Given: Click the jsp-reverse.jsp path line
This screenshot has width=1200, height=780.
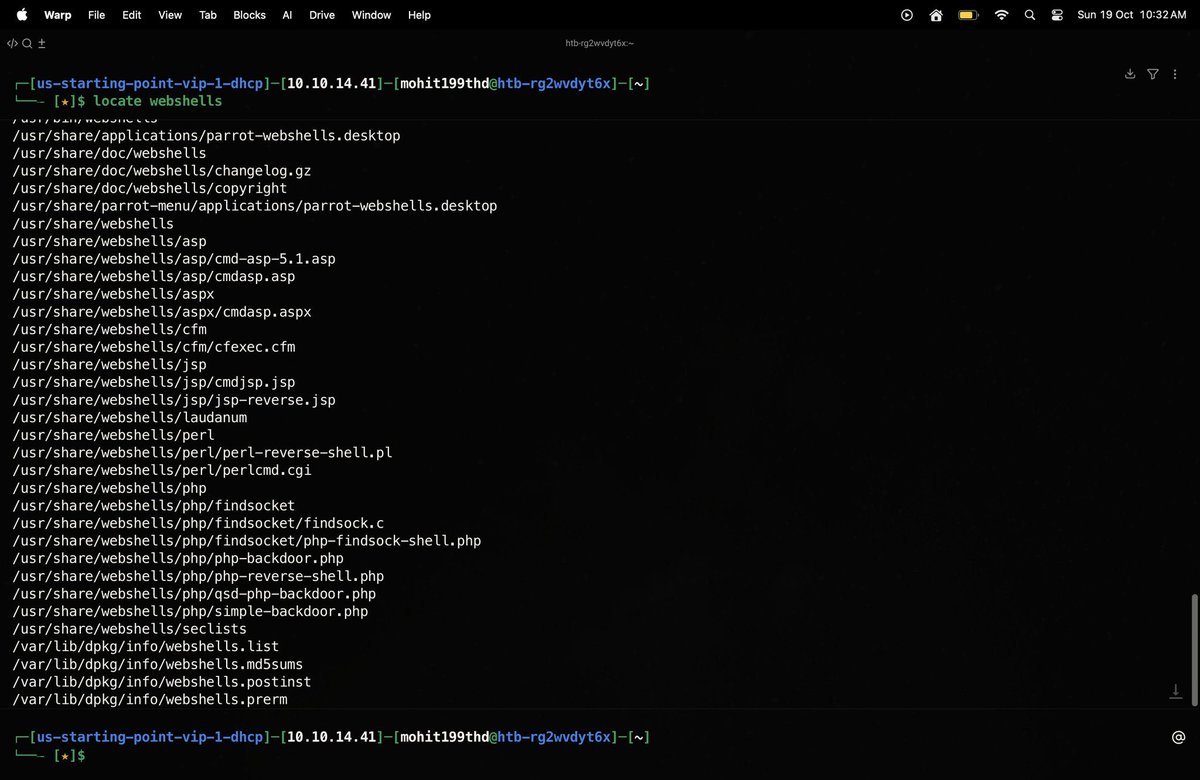Looking at the screenshot, I should click(x=174, y=400).
